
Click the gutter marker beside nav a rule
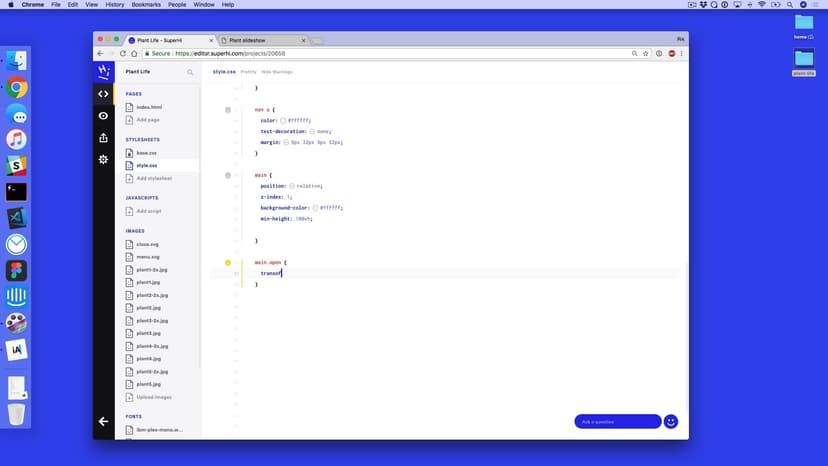point(228,109)
